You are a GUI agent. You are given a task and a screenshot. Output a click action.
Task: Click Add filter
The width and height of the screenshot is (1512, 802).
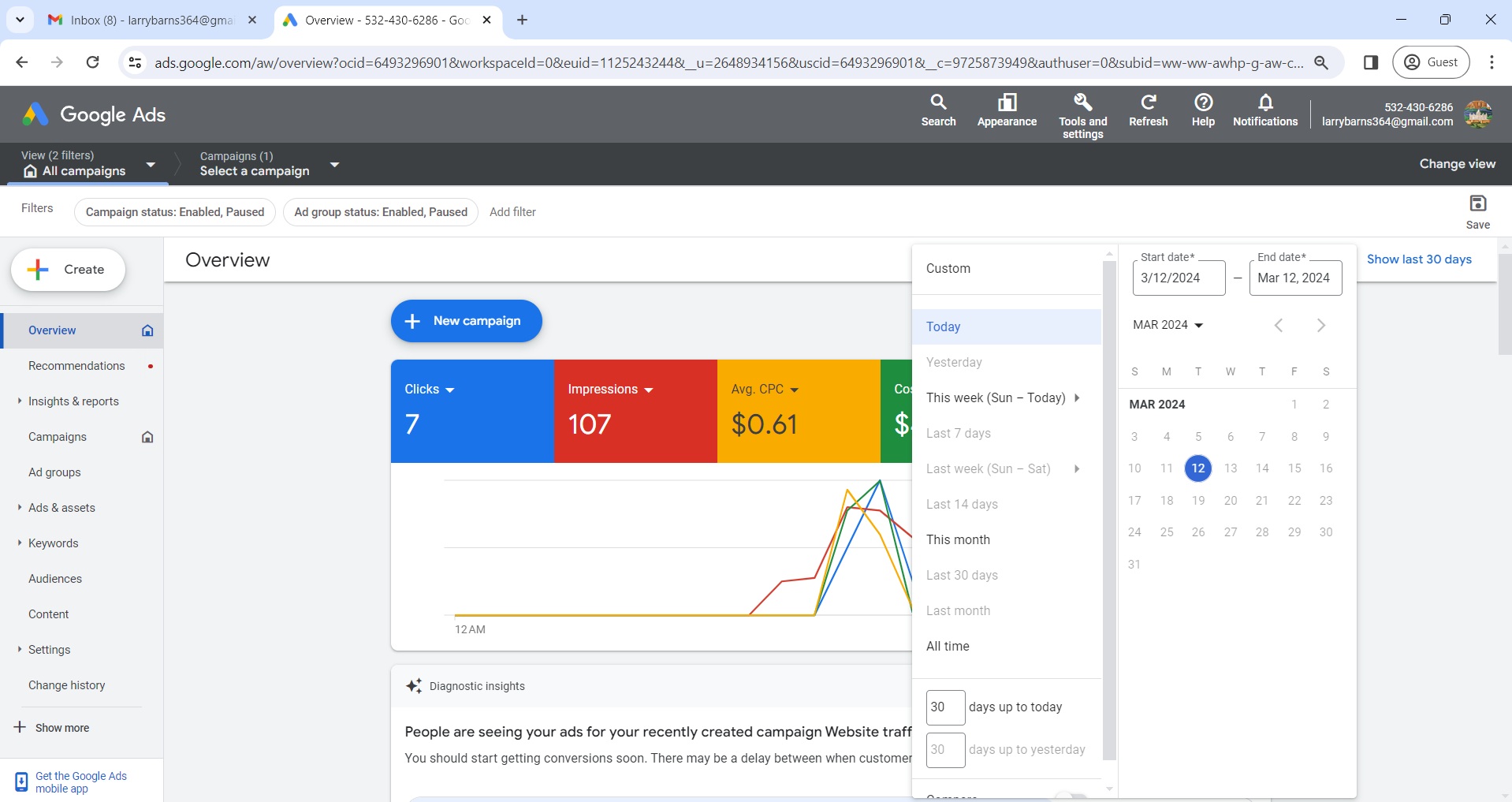(x=512, y=212)
